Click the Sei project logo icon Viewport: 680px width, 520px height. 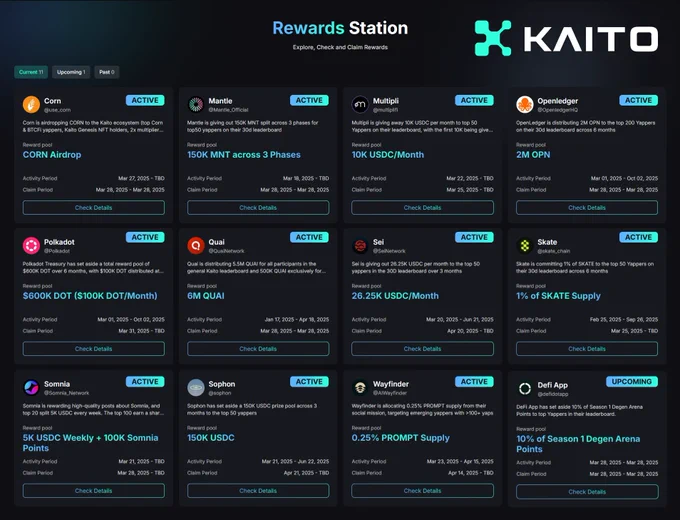(360, 245)
